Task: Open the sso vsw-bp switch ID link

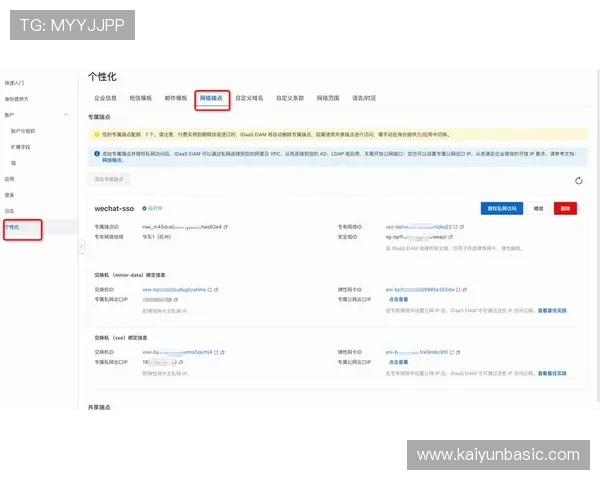Action: click(x=177, y=352)
